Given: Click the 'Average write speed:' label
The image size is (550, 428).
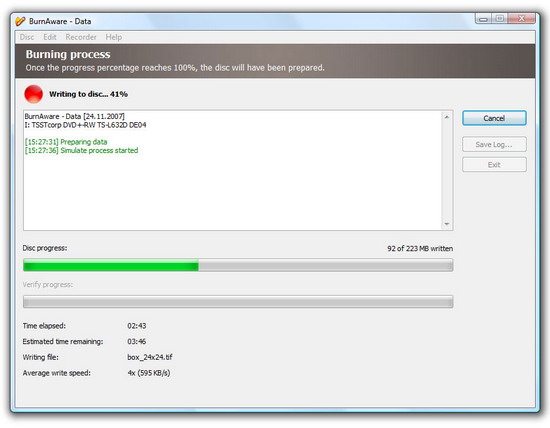Looking at the screenshot, I should pos(56,373).
